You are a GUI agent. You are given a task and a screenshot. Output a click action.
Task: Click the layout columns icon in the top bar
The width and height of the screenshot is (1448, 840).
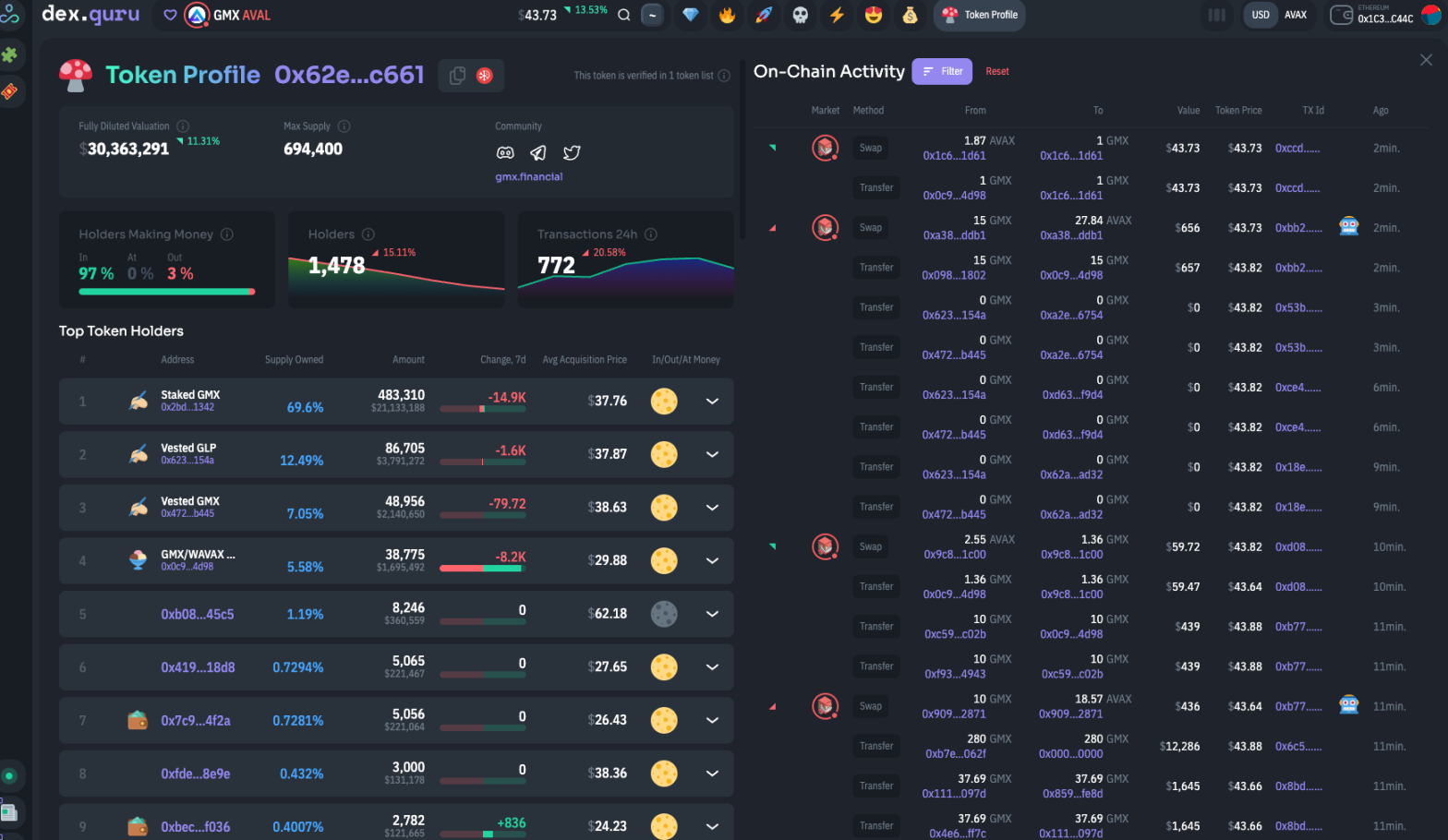click(1217, 15)
